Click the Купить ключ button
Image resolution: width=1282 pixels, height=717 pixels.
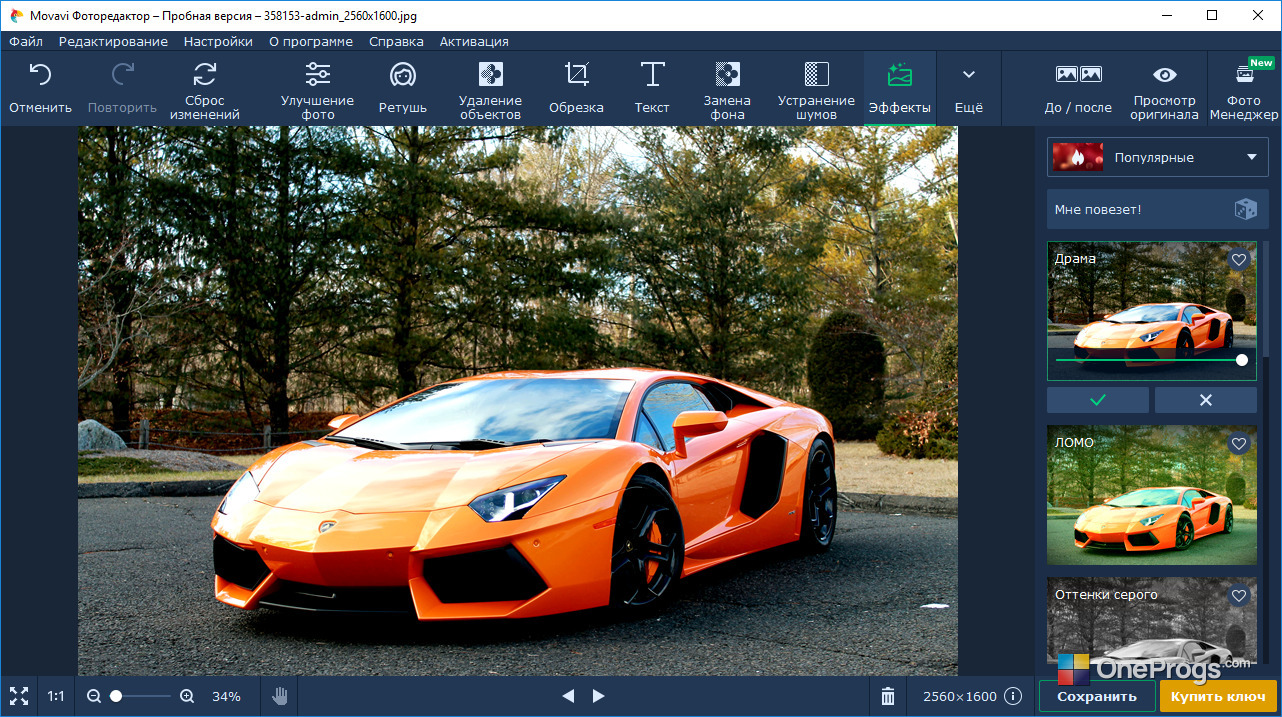tap(1218, 696)
